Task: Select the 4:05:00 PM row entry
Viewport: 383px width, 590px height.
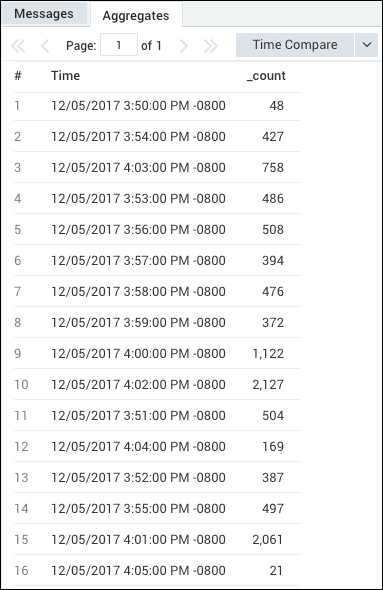Action: pyautogui.click(x=157, y=570)
